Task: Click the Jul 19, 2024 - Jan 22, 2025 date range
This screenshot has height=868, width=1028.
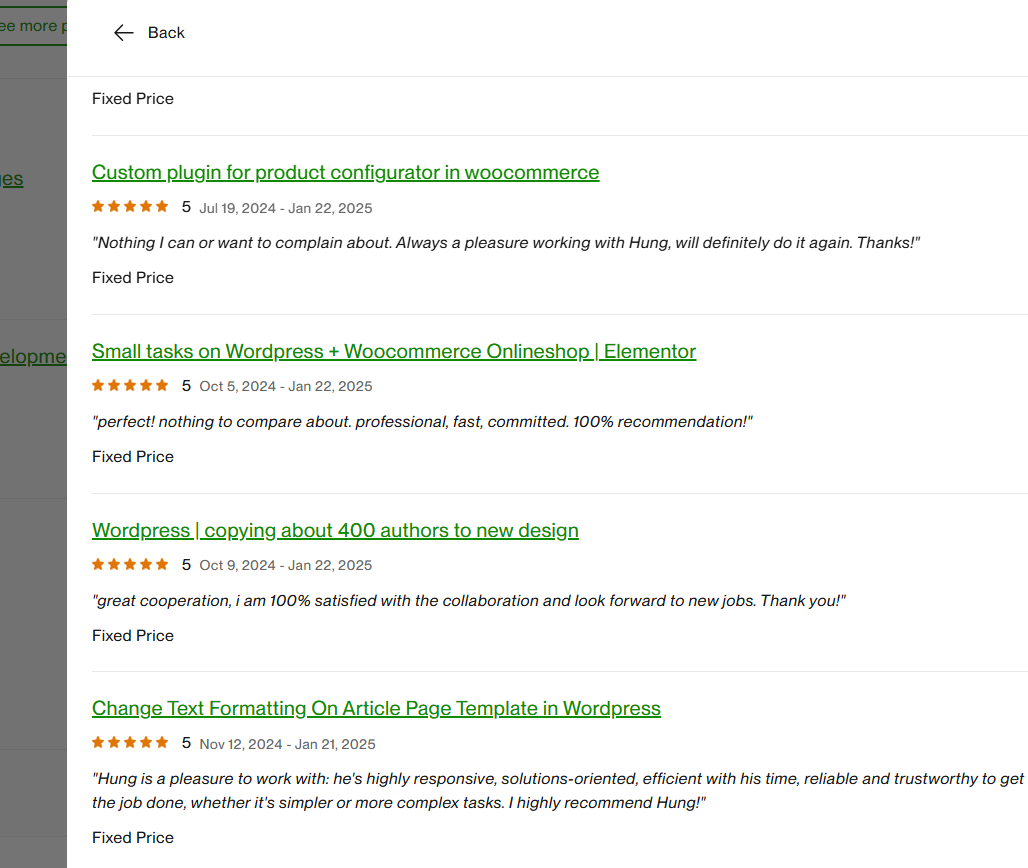Action: pyautogui.click(x=285, y=208)
